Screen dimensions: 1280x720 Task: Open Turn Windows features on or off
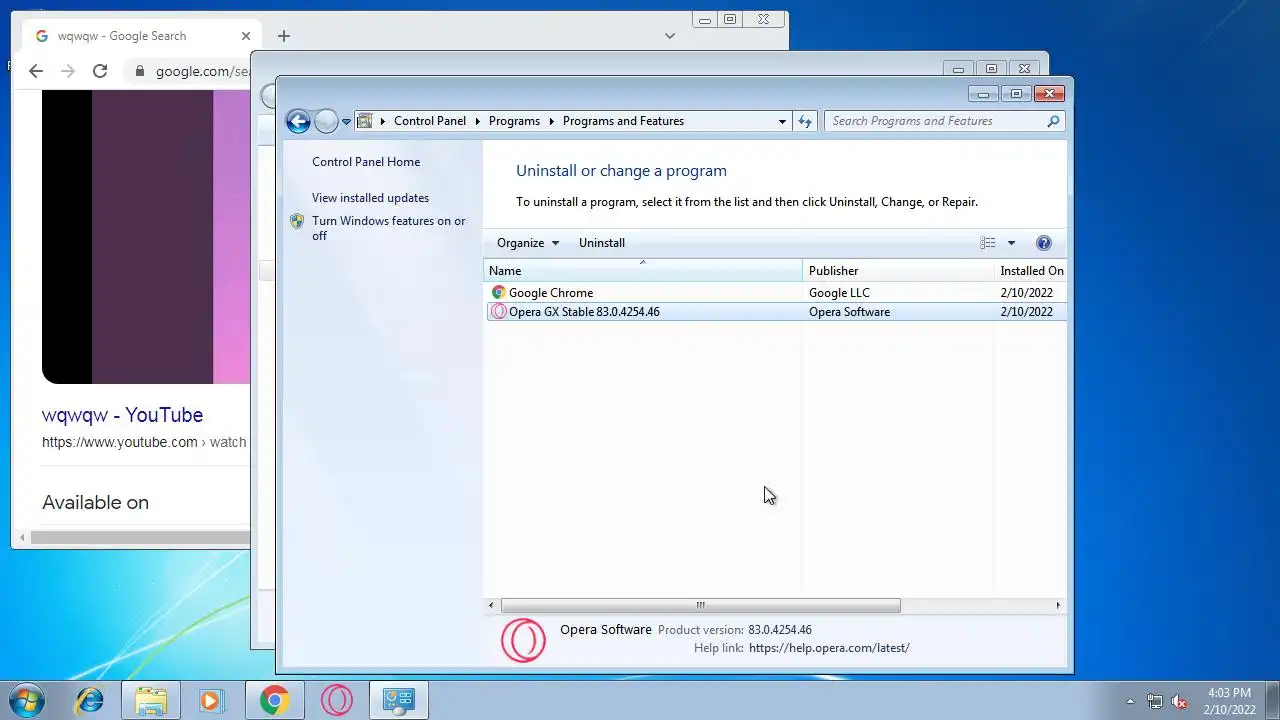click(x=388, y=228)
